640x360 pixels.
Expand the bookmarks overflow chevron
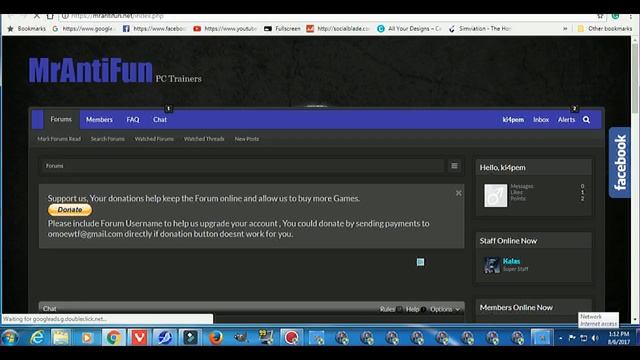pos(565,29)
